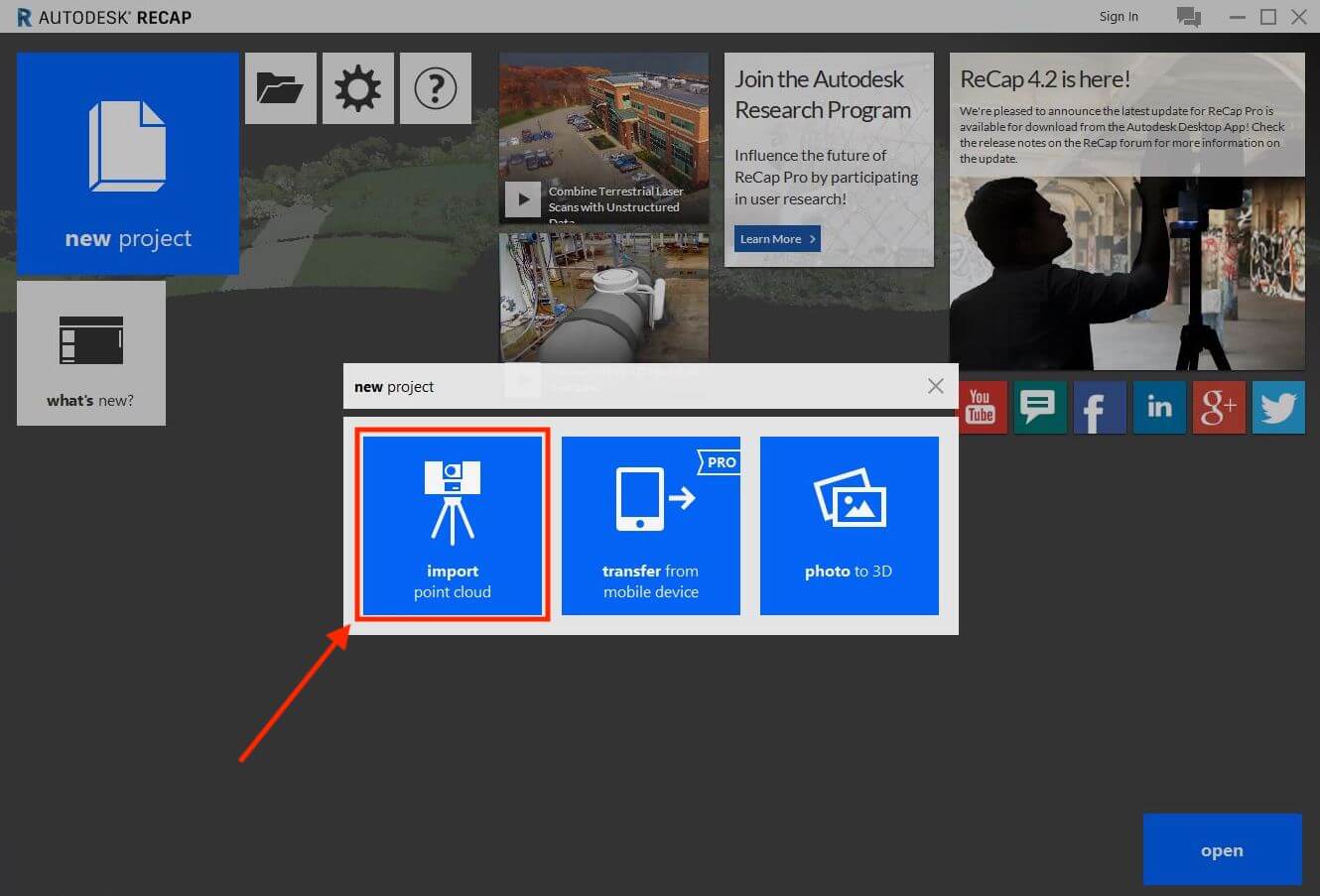Open the Google Plus icon
The height and width of the screenshot is (896, 1320).
1219,407
